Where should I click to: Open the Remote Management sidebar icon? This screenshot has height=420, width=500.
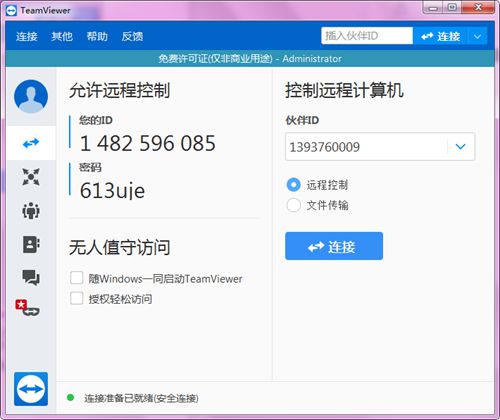[x=31, y=177]
